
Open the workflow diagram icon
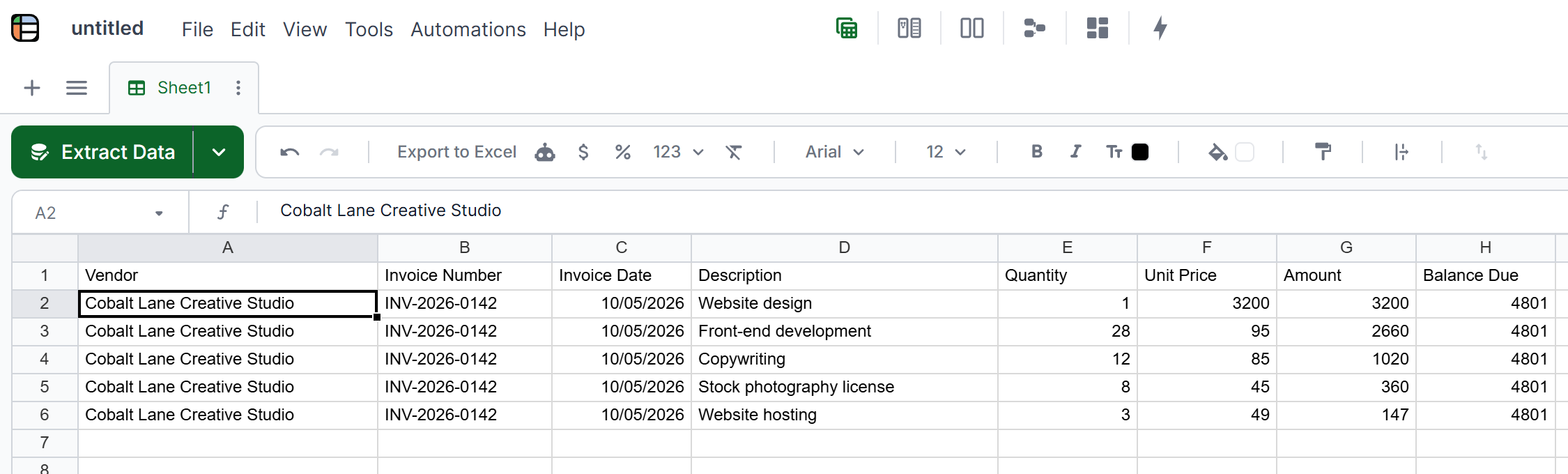[1035, 29]
